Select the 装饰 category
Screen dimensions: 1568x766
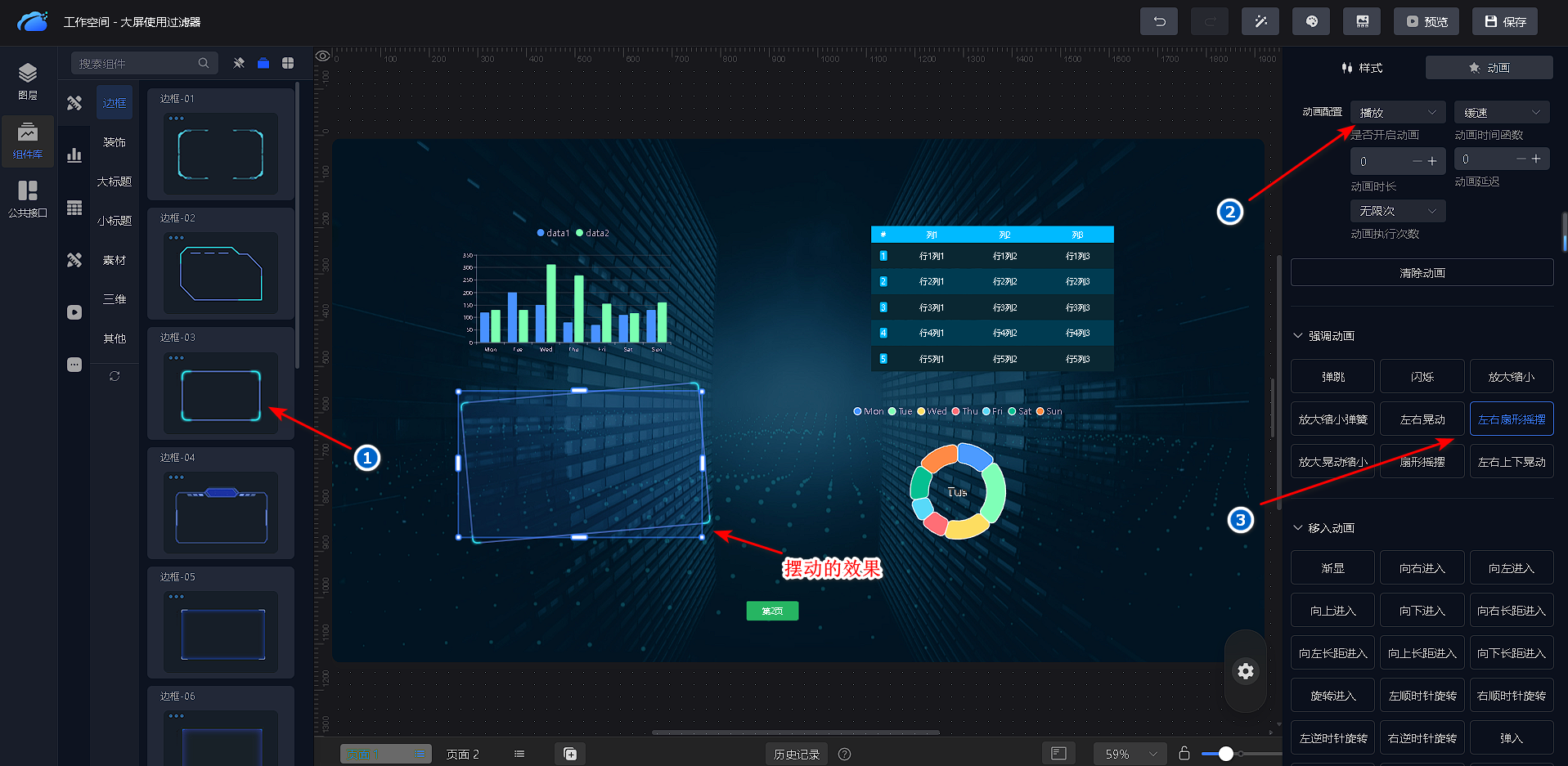click(115, 142)
